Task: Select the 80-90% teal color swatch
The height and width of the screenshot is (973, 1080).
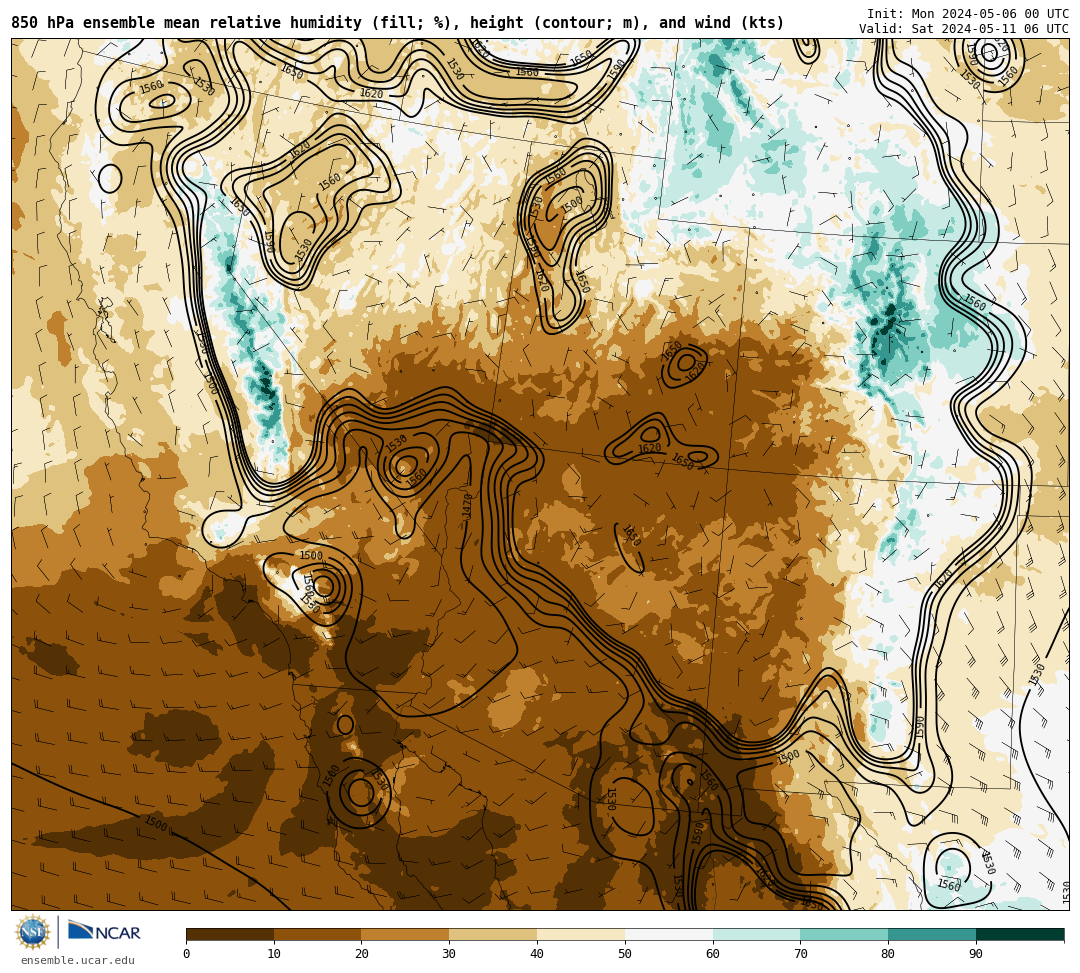Action: pyautogui.click(x=933, y=934)
